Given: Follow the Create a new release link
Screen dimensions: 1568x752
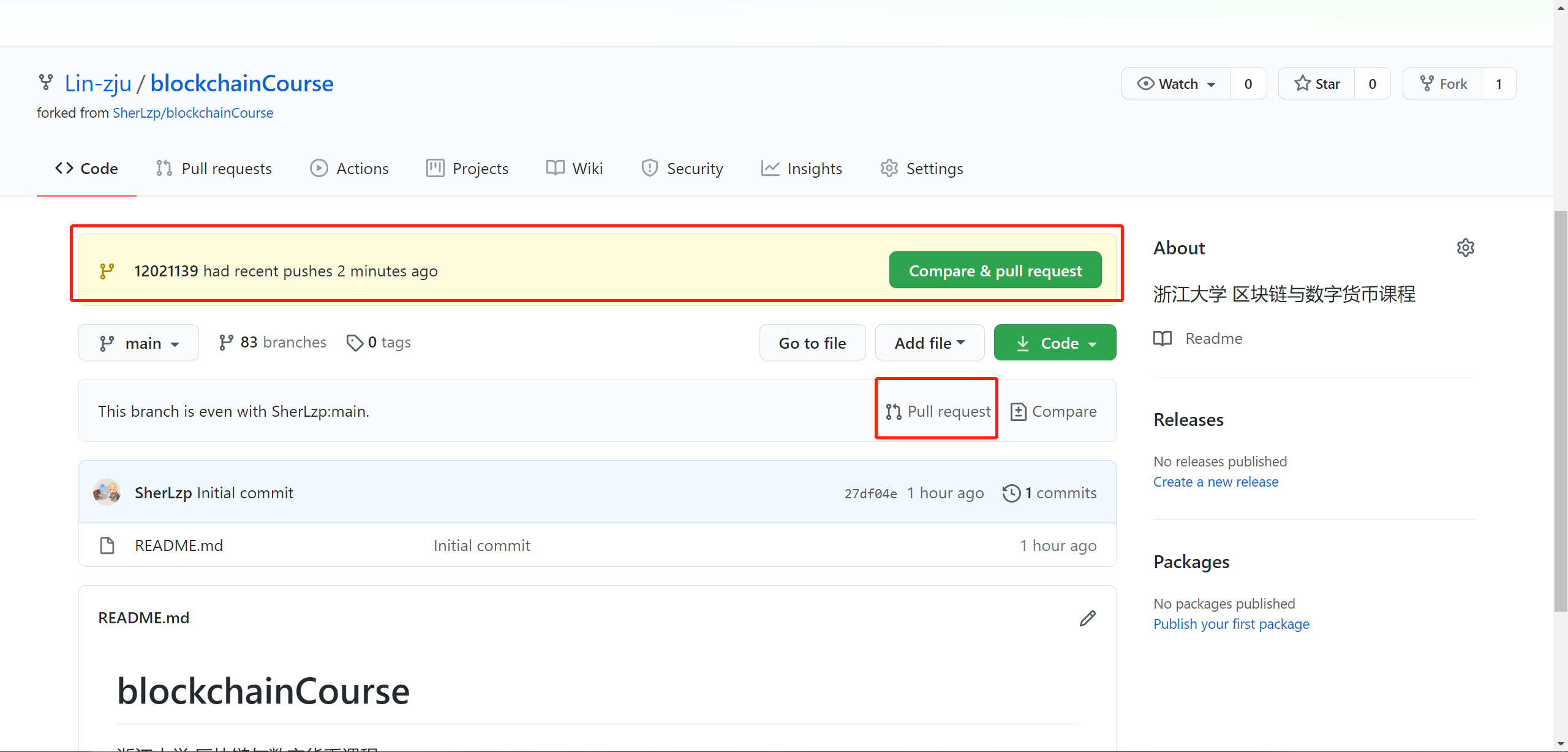Looking at the screenshot, I should coord(1216,482).
